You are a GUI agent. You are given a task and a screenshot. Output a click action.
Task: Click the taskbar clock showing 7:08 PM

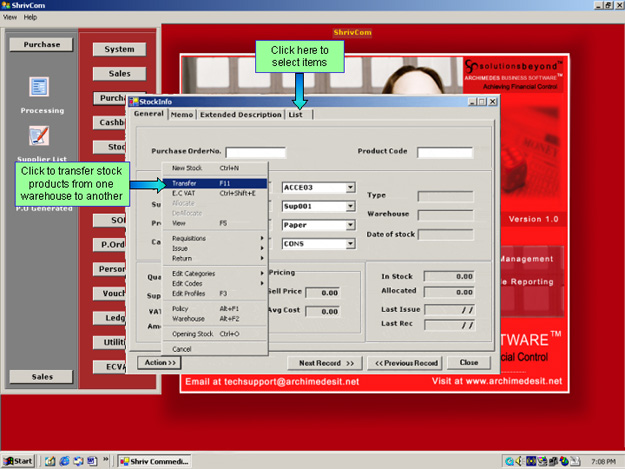click(x=603, y=461)
